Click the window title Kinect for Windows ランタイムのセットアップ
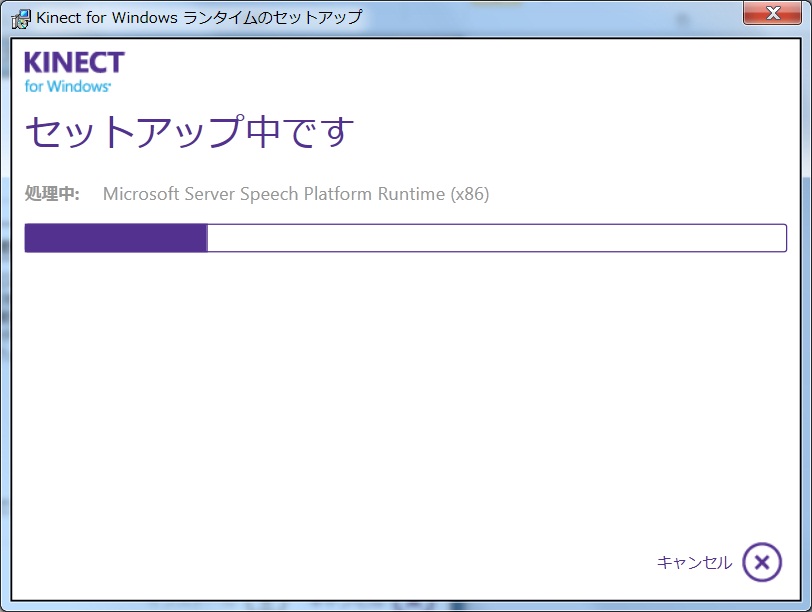The image size is (812, 612). (x=199, y=18)
